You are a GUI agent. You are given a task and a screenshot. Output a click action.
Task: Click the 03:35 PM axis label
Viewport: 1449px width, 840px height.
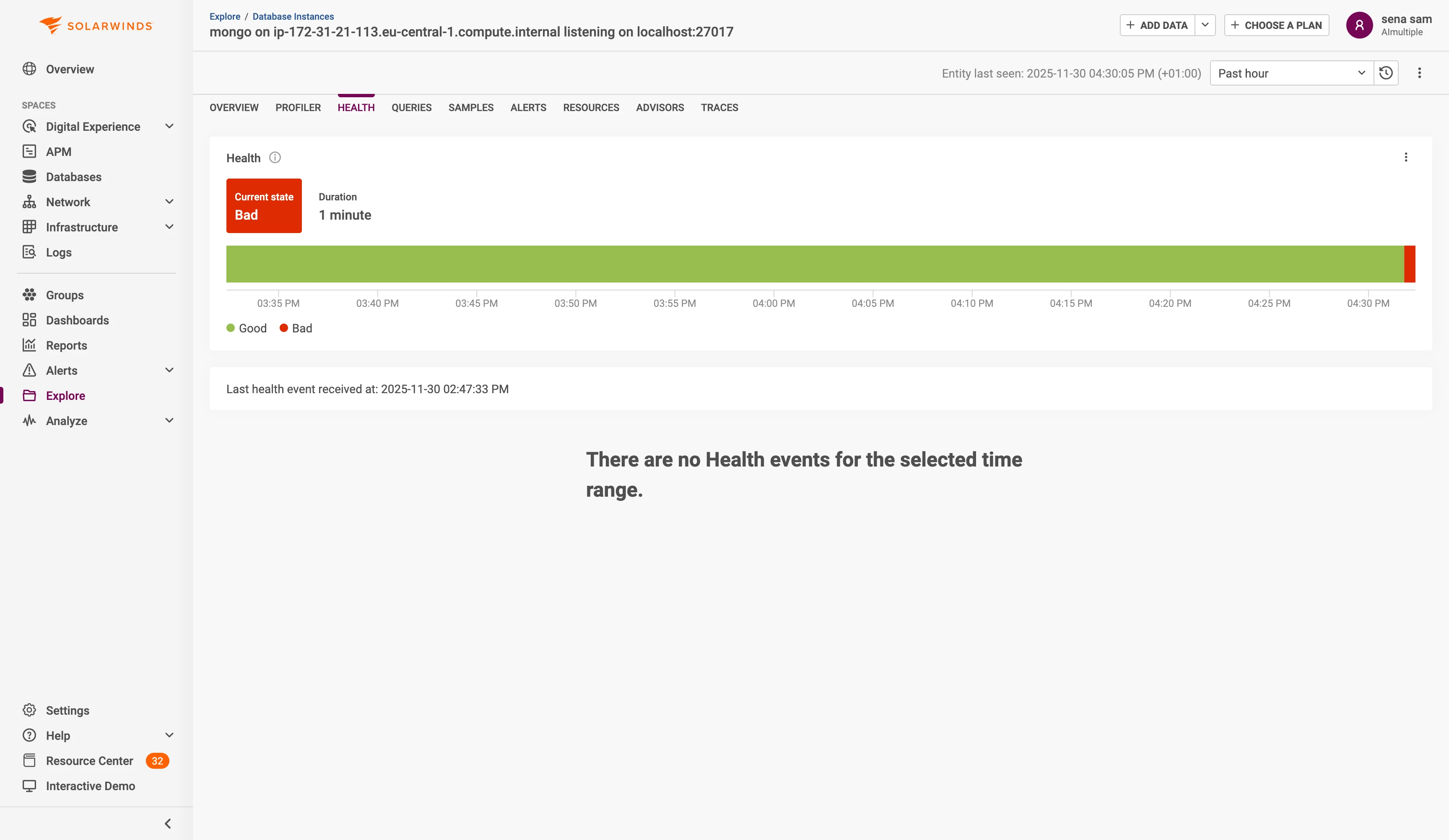278,303
